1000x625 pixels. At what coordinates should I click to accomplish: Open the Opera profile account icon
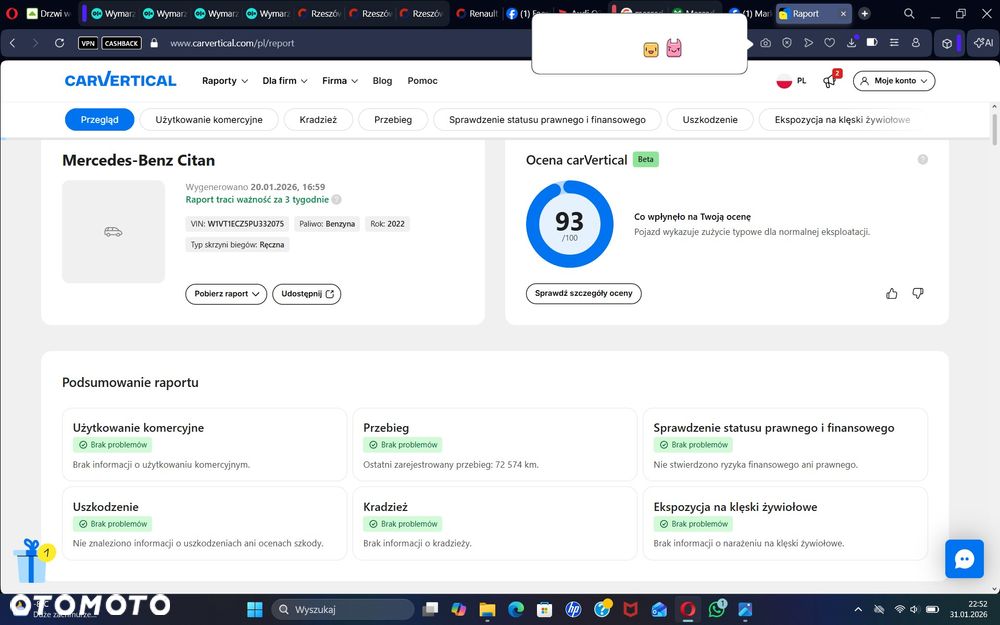point(916,43)
